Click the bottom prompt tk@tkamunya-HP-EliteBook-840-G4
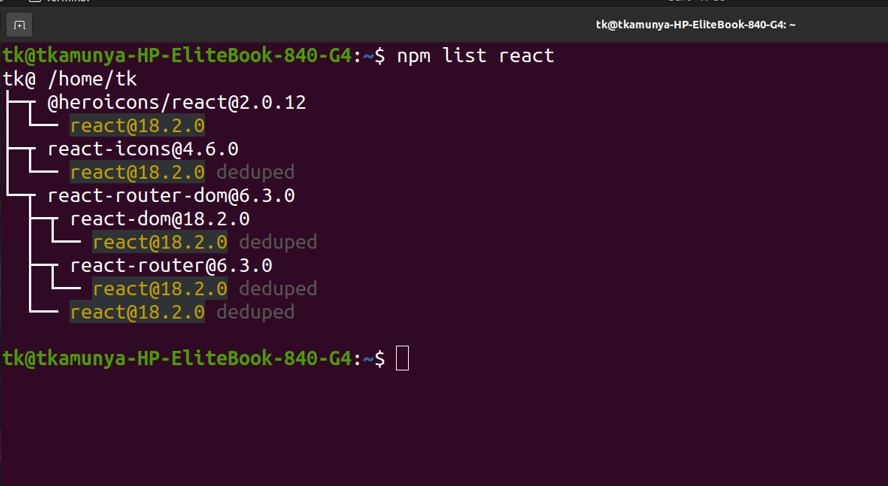The height and width of the screenshot is (486, 888). (x=177, y=359)
